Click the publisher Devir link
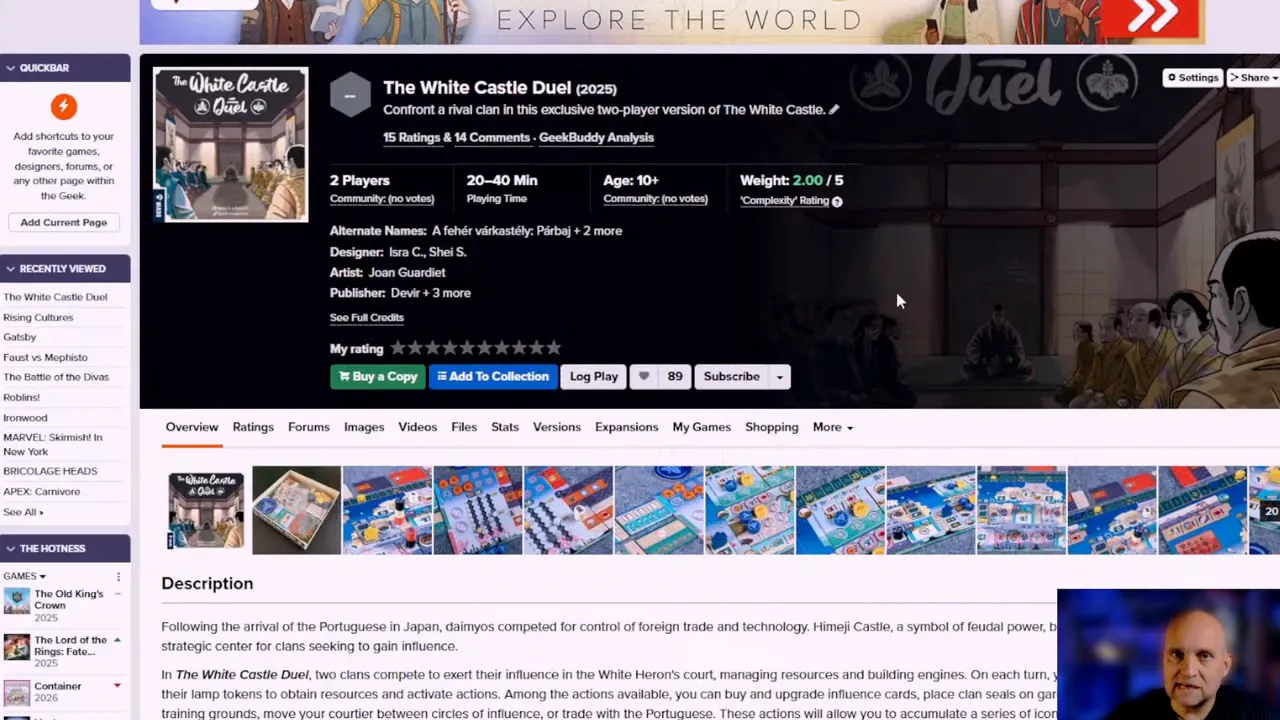 [403, 293]
